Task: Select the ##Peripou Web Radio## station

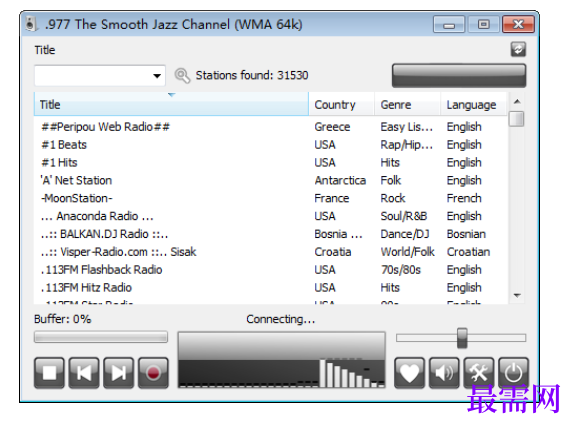Action: click(270, 127)
